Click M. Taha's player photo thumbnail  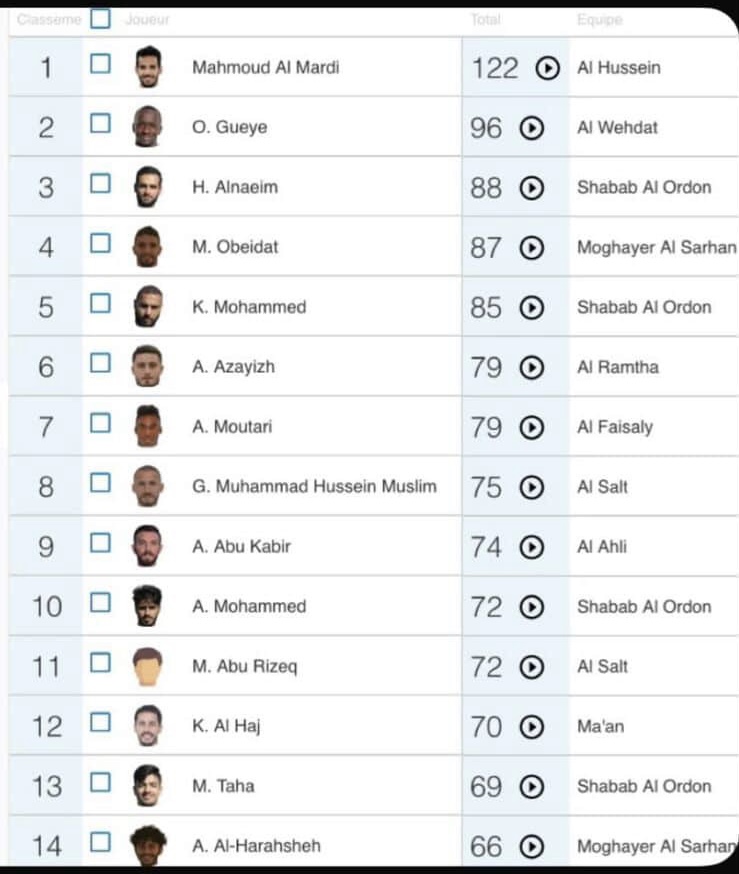coord(148,785)
